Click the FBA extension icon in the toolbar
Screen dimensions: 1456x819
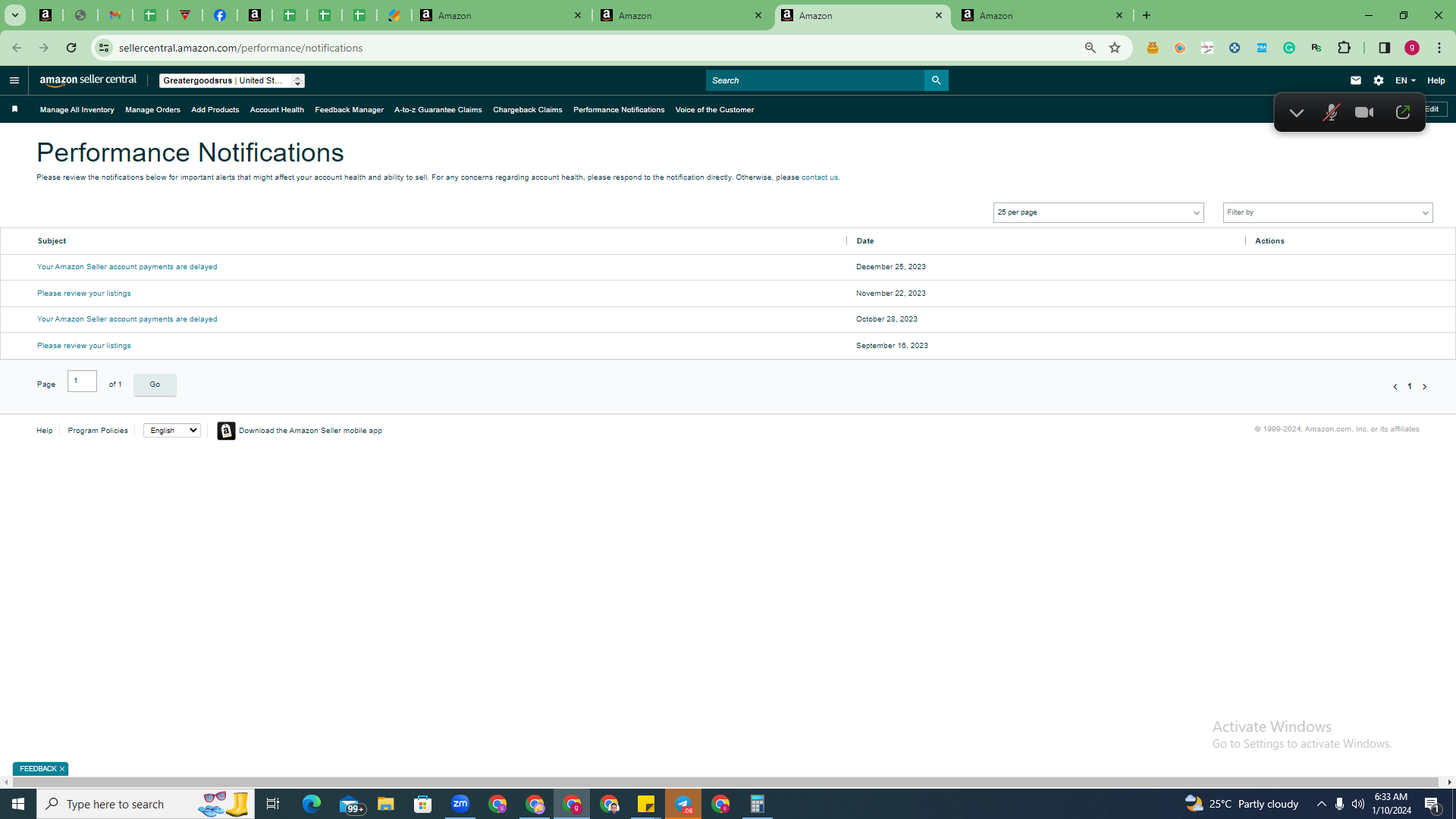[x=1262, y=48]
